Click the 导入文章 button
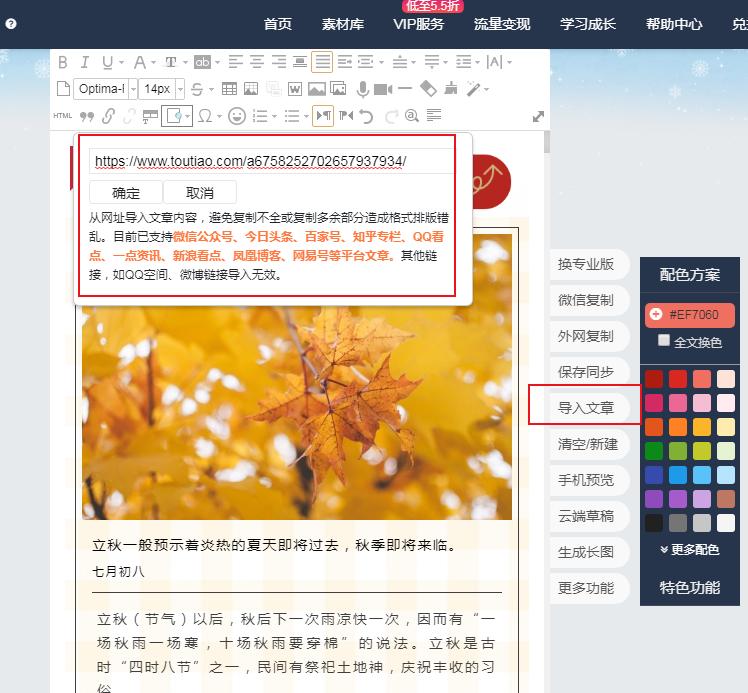 coord(590,408)
